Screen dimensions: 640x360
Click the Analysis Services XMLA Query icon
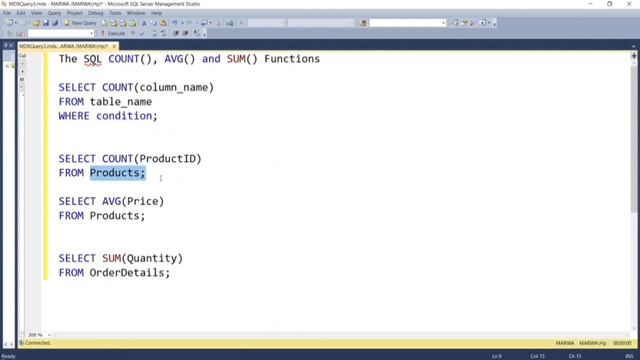(133, 23)
